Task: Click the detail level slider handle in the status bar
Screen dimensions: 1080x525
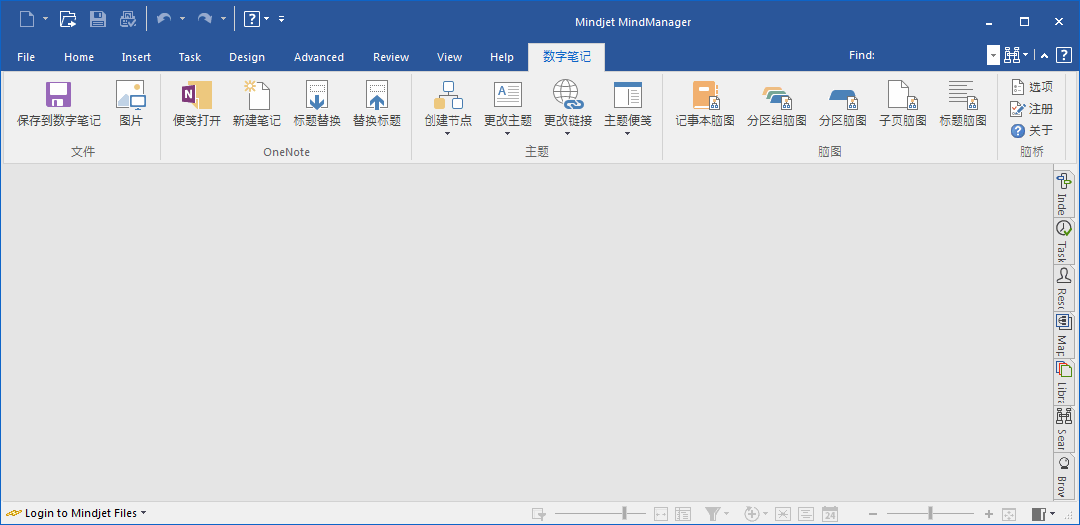Action: pos(625,513)
